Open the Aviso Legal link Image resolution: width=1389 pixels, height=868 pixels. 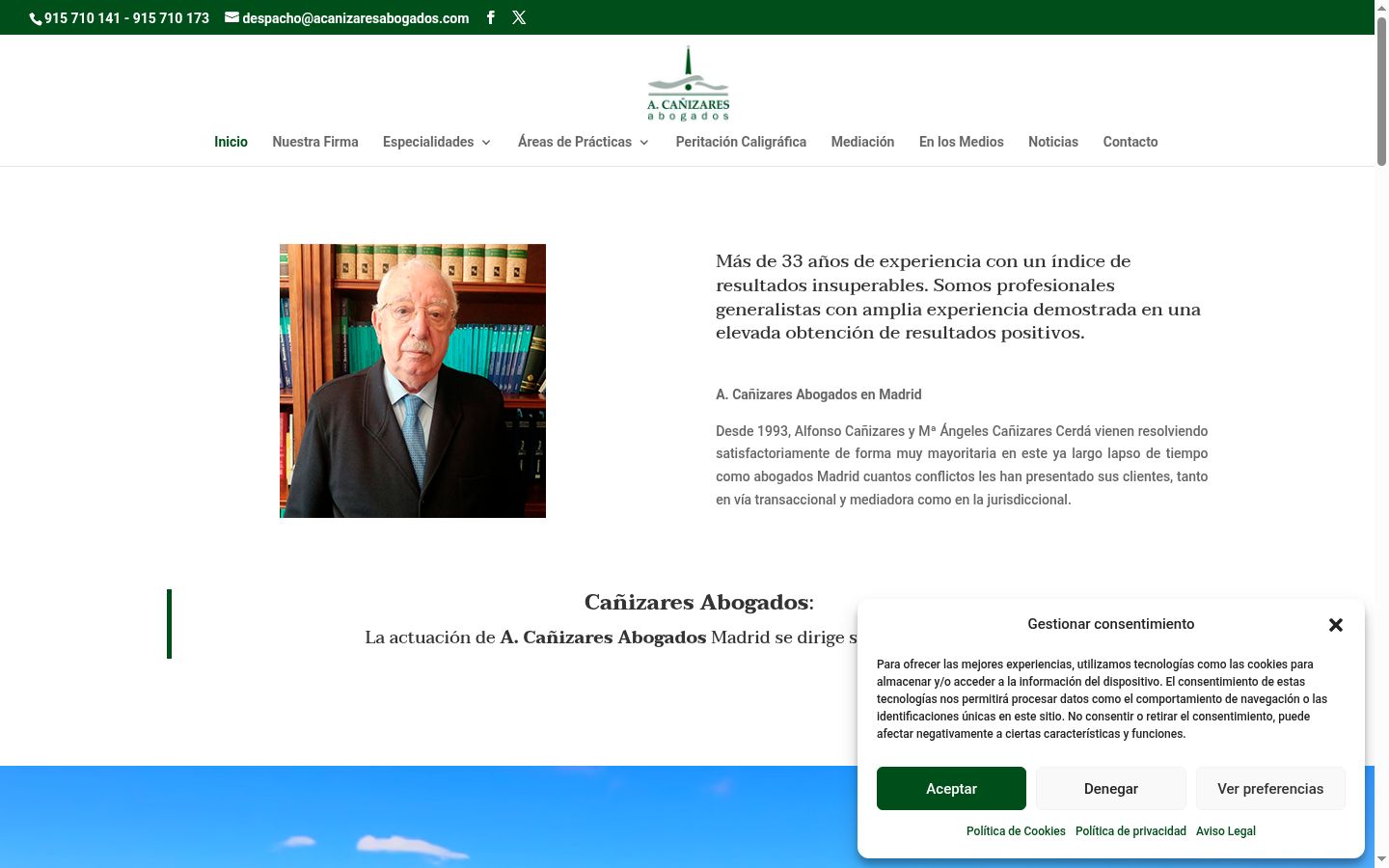(x=1226, y=831)
